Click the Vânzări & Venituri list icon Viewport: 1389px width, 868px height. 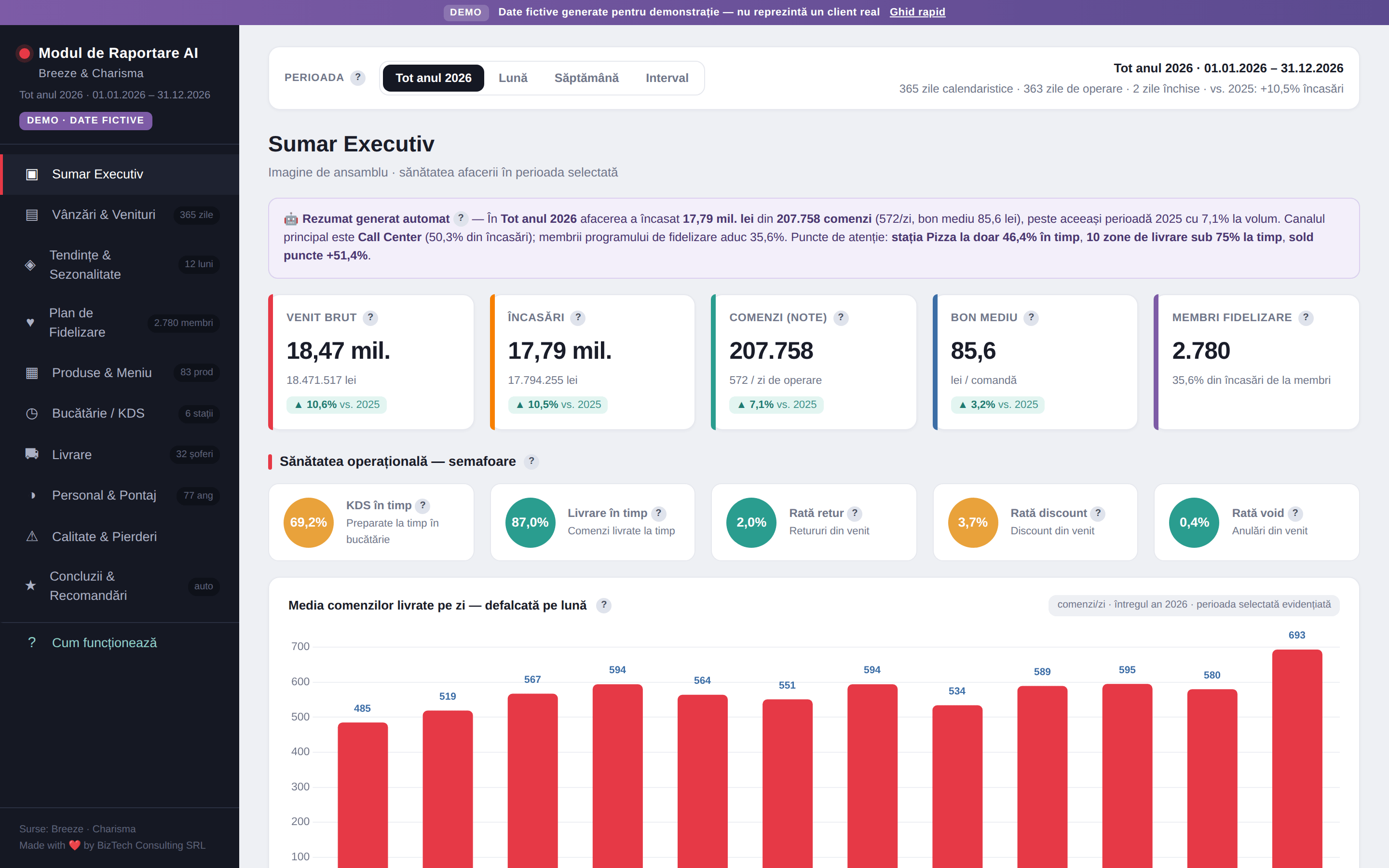(31, 215)
